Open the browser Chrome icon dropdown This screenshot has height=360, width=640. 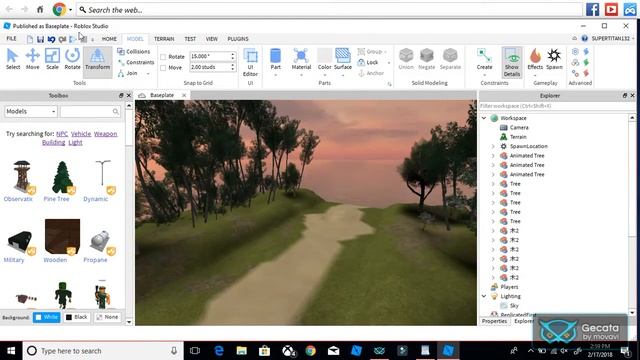[71, 9]
